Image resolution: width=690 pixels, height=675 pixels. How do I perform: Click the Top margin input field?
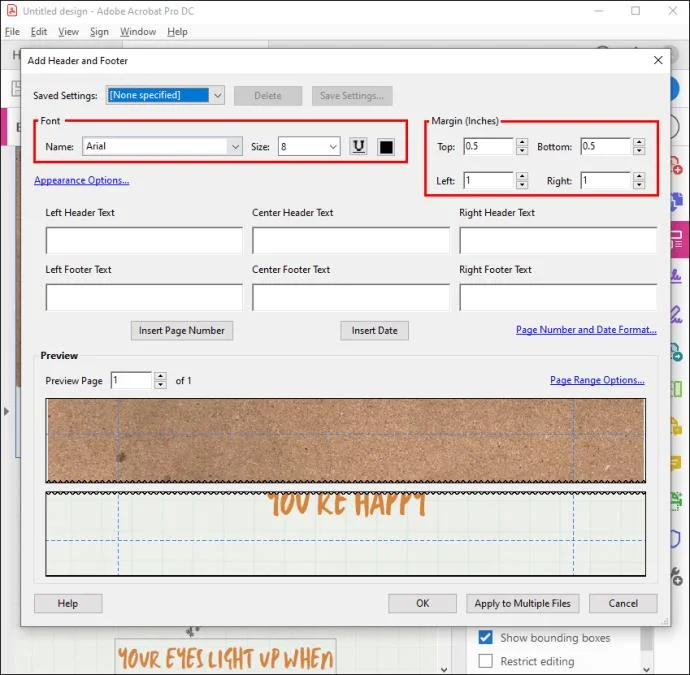click(489, 147)
